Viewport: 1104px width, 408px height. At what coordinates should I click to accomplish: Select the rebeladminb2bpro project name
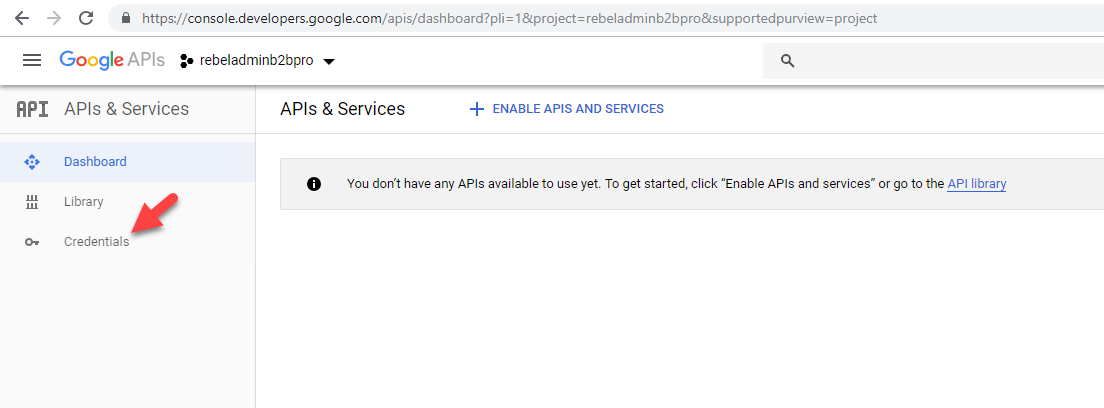(257, 61)
